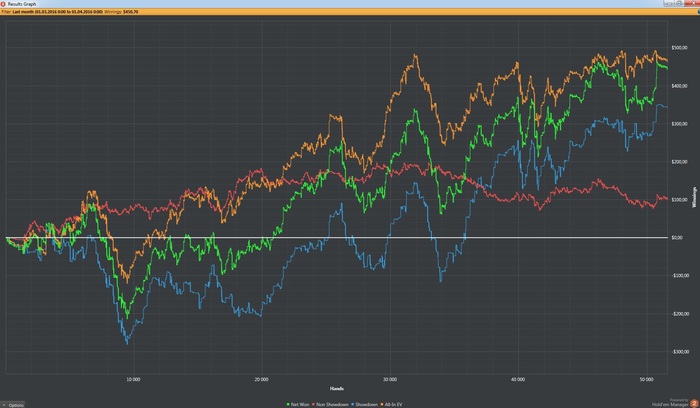Open the Options panel button
This screenshot has height=408, width=700.
12,405
